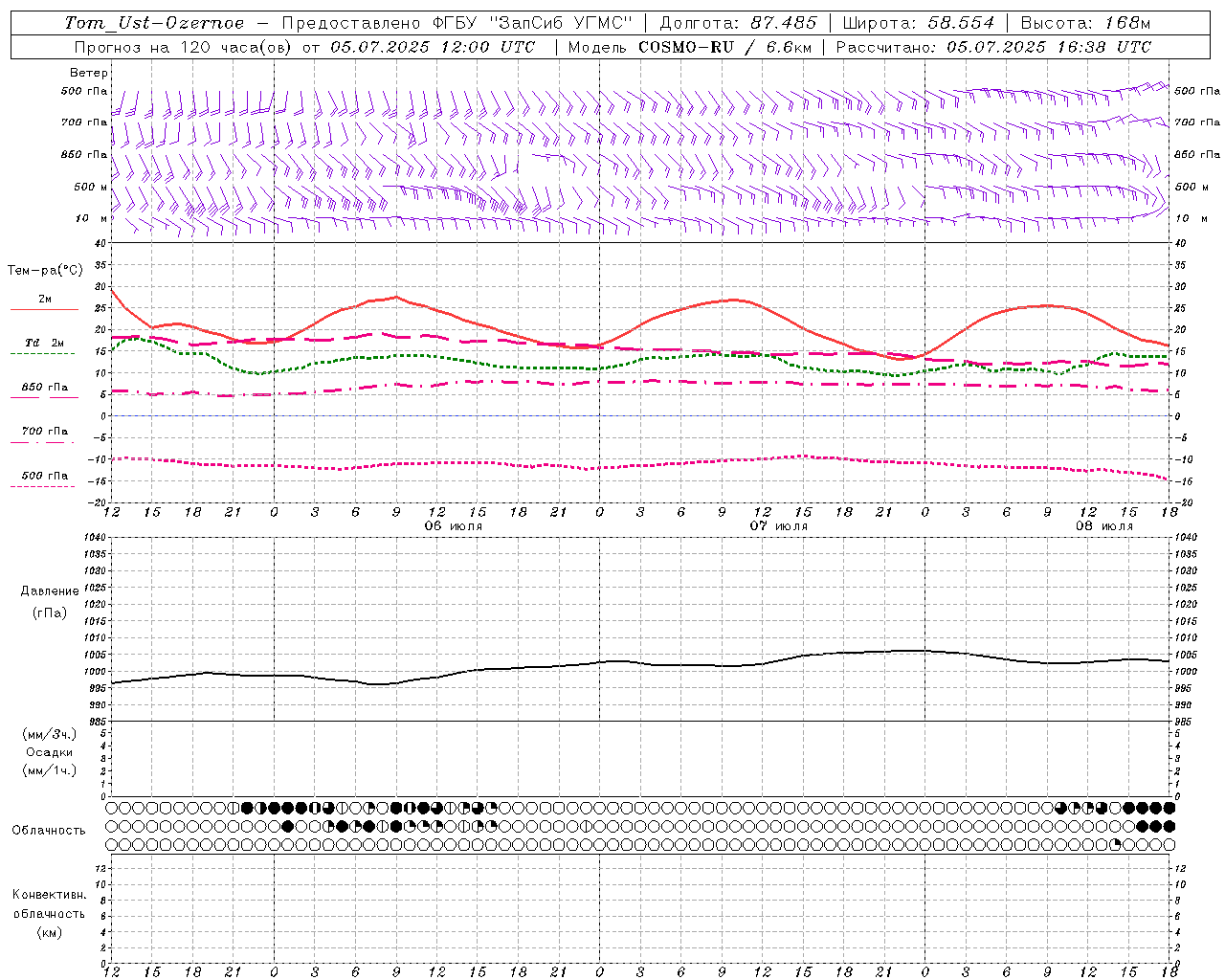The image size is (1225, 980).
Task: Click the 'Модель COSMO-RU / 6.6км' model label
Action: [x=689, y=47]
